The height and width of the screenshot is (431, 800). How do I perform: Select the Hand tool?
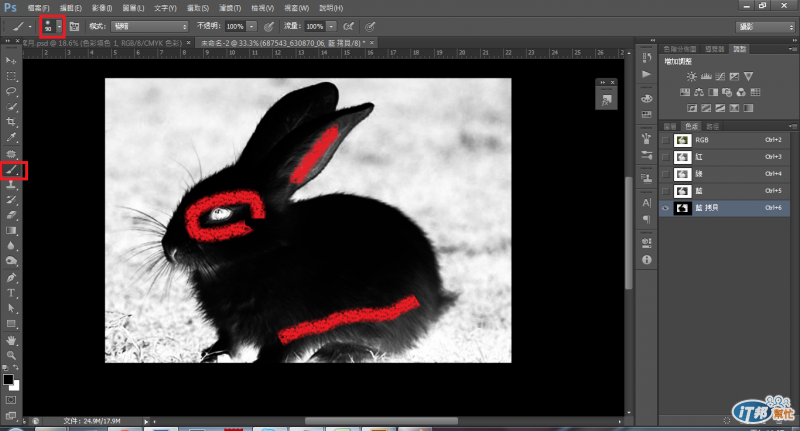pos(11,340)
